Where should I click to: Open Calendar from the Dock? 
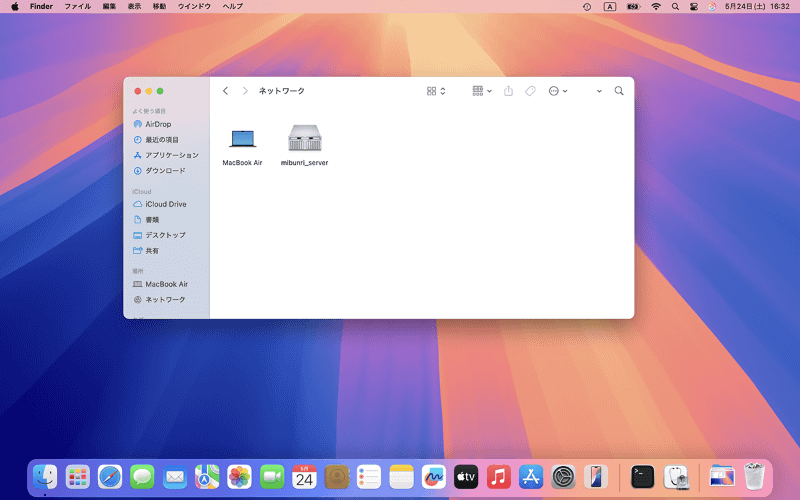click(x=304, y=478)
